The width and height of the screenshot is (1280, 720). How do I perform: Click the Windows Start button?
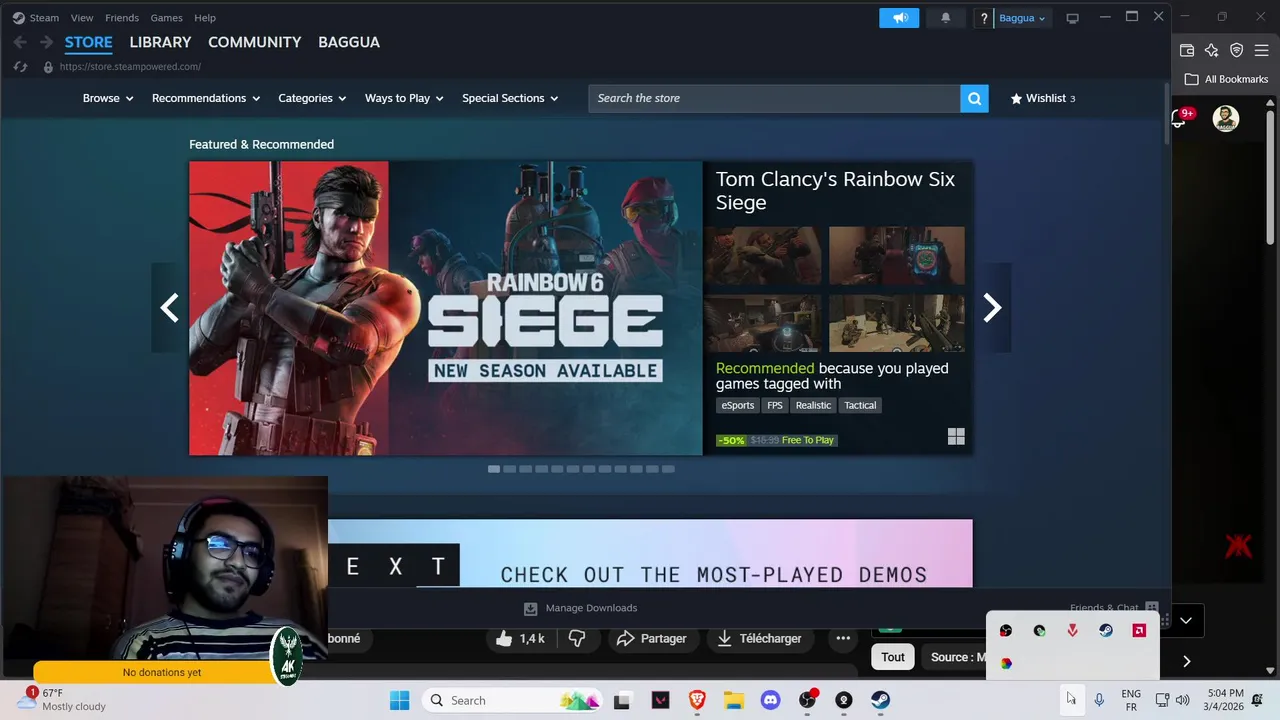(399, 700)
